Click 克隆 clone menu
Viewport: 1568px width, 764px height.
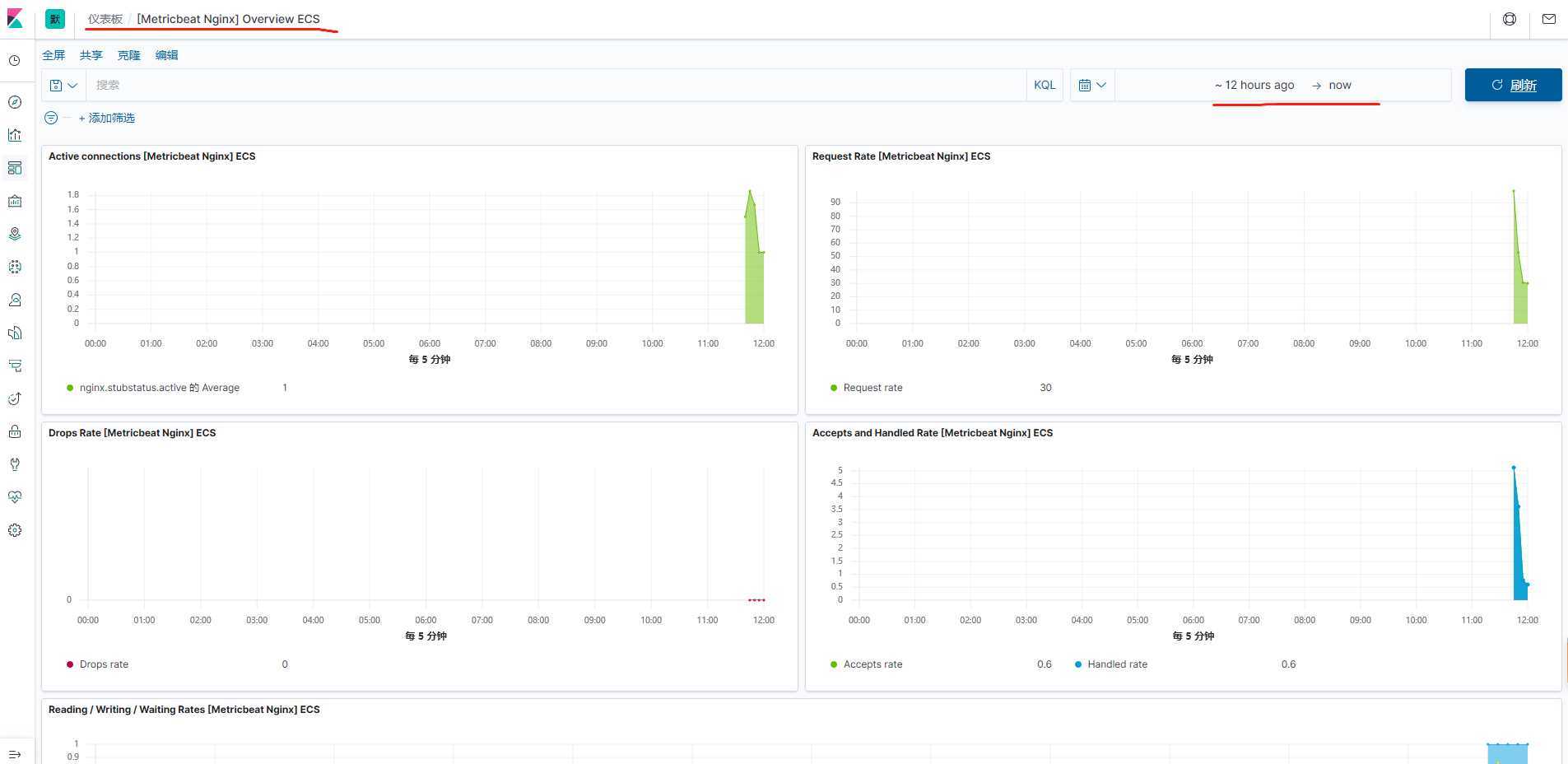(x=129, y=55)
